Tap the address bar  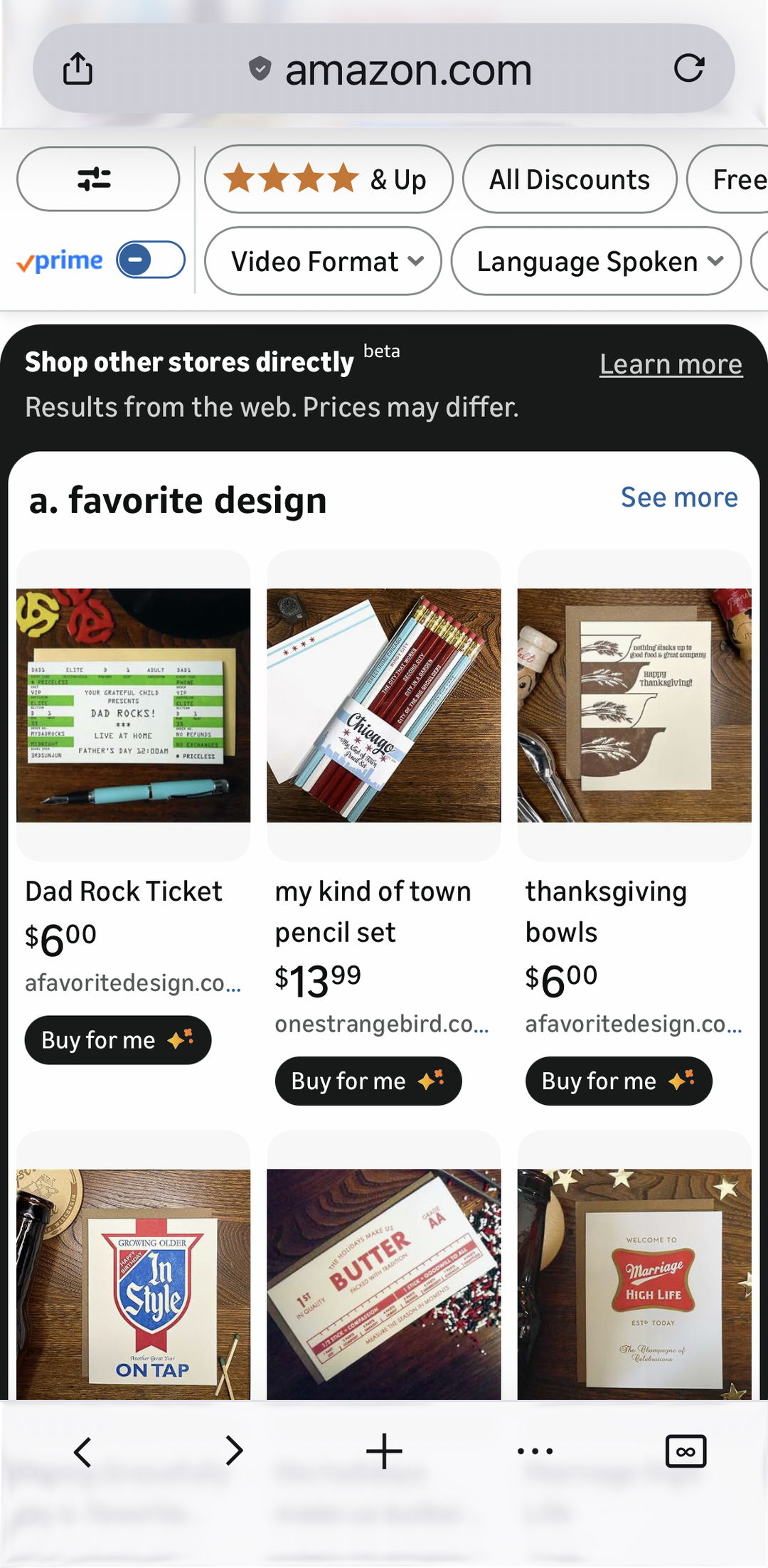pos(407,68)
